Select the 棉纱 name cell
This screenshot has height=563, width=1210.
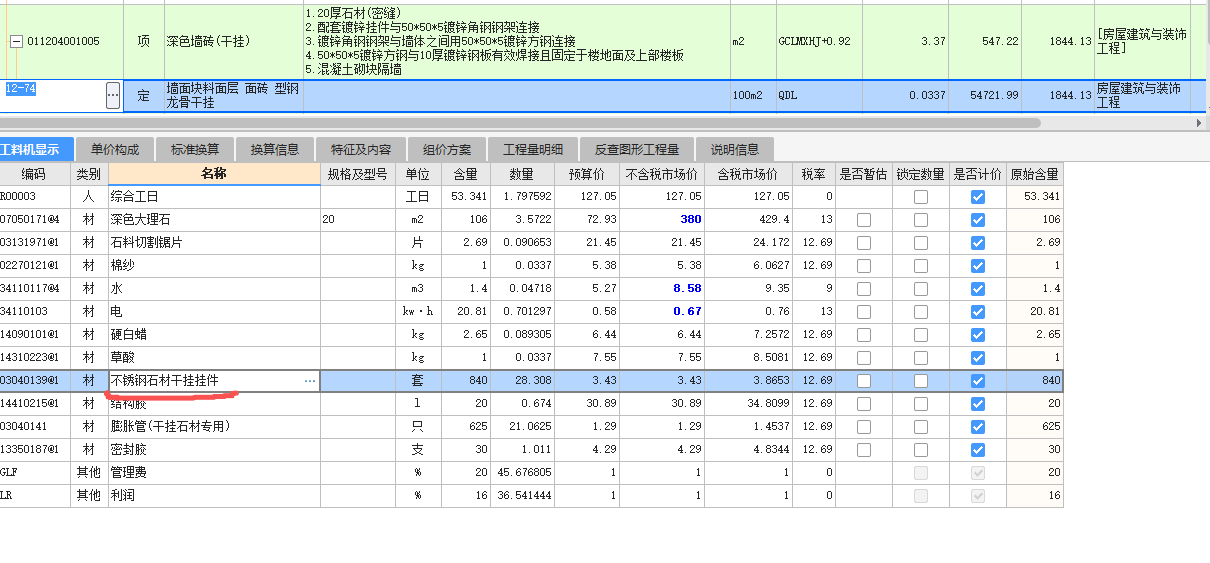coord(214,266)
